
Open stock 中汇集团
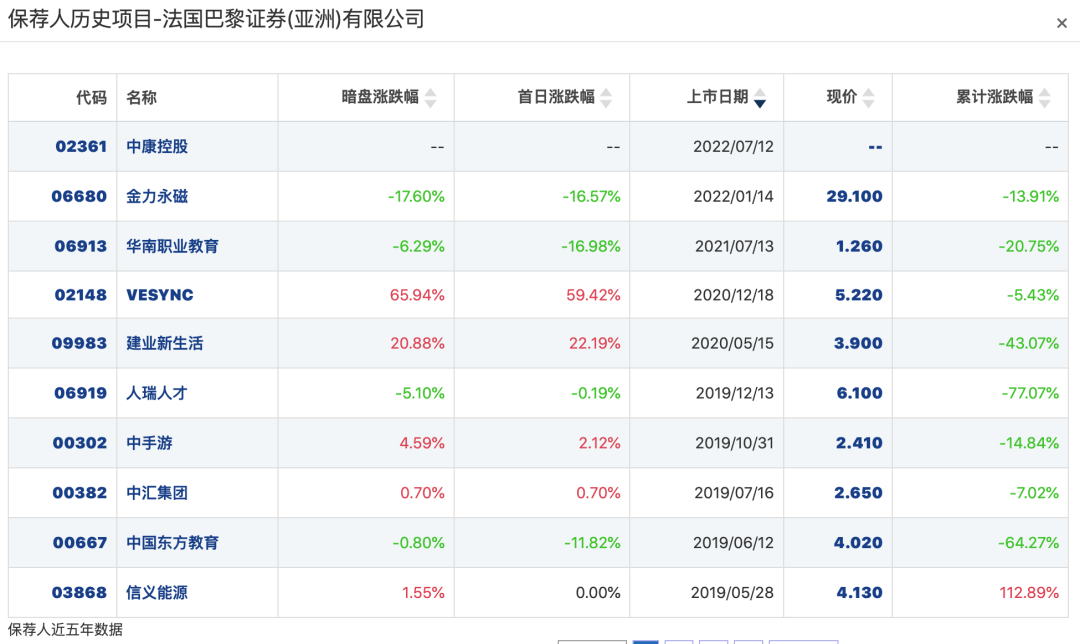coord(157,493)
